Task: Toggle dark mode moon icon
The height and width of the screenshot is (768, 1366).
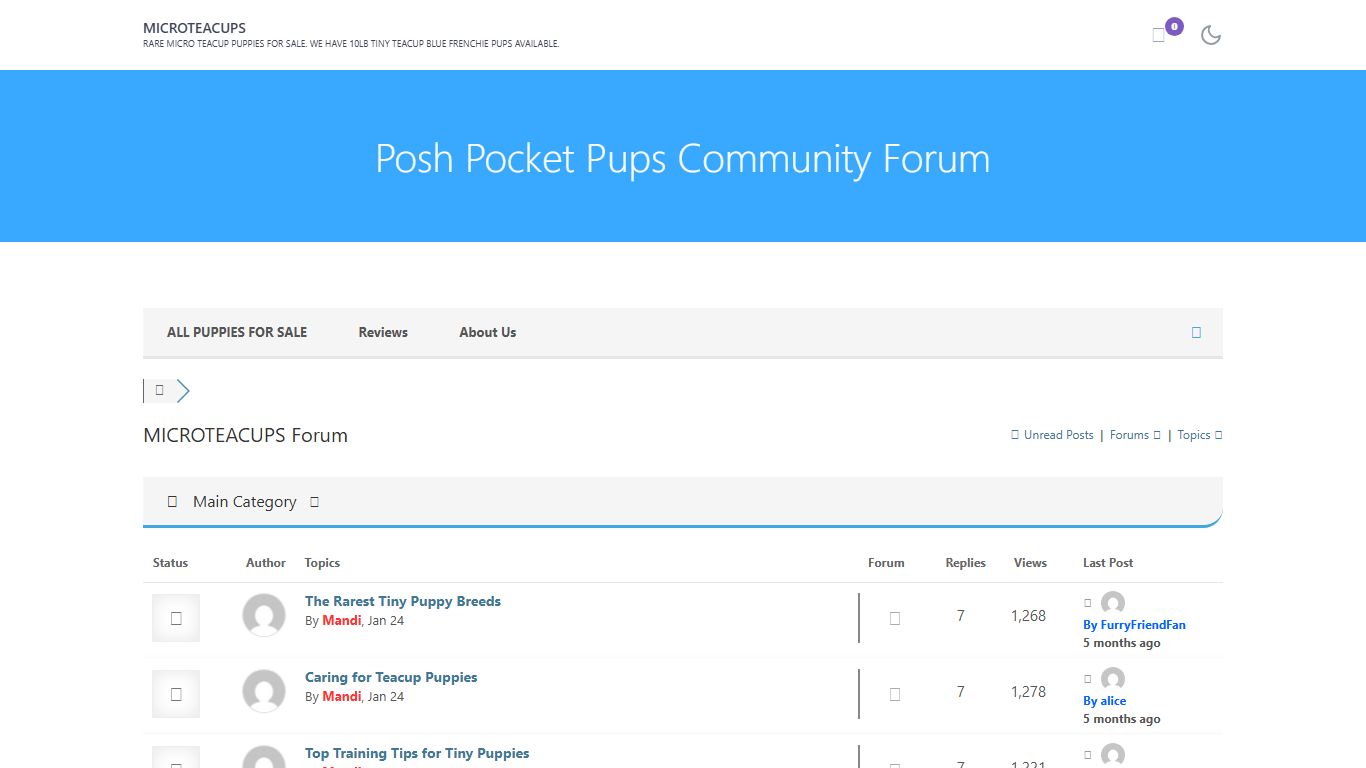Action: pyautogui.click(x=1211, y=35)
